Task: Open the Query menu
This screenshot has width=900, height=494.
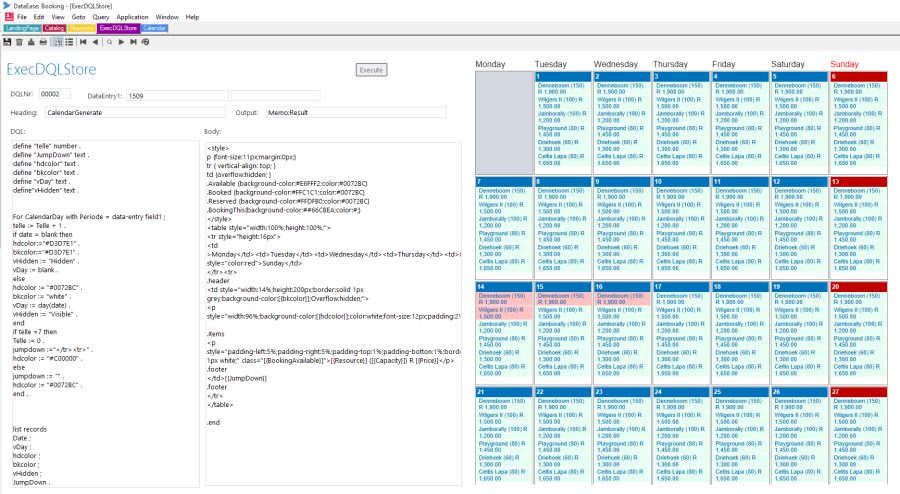Action: (x=101, y=17)
